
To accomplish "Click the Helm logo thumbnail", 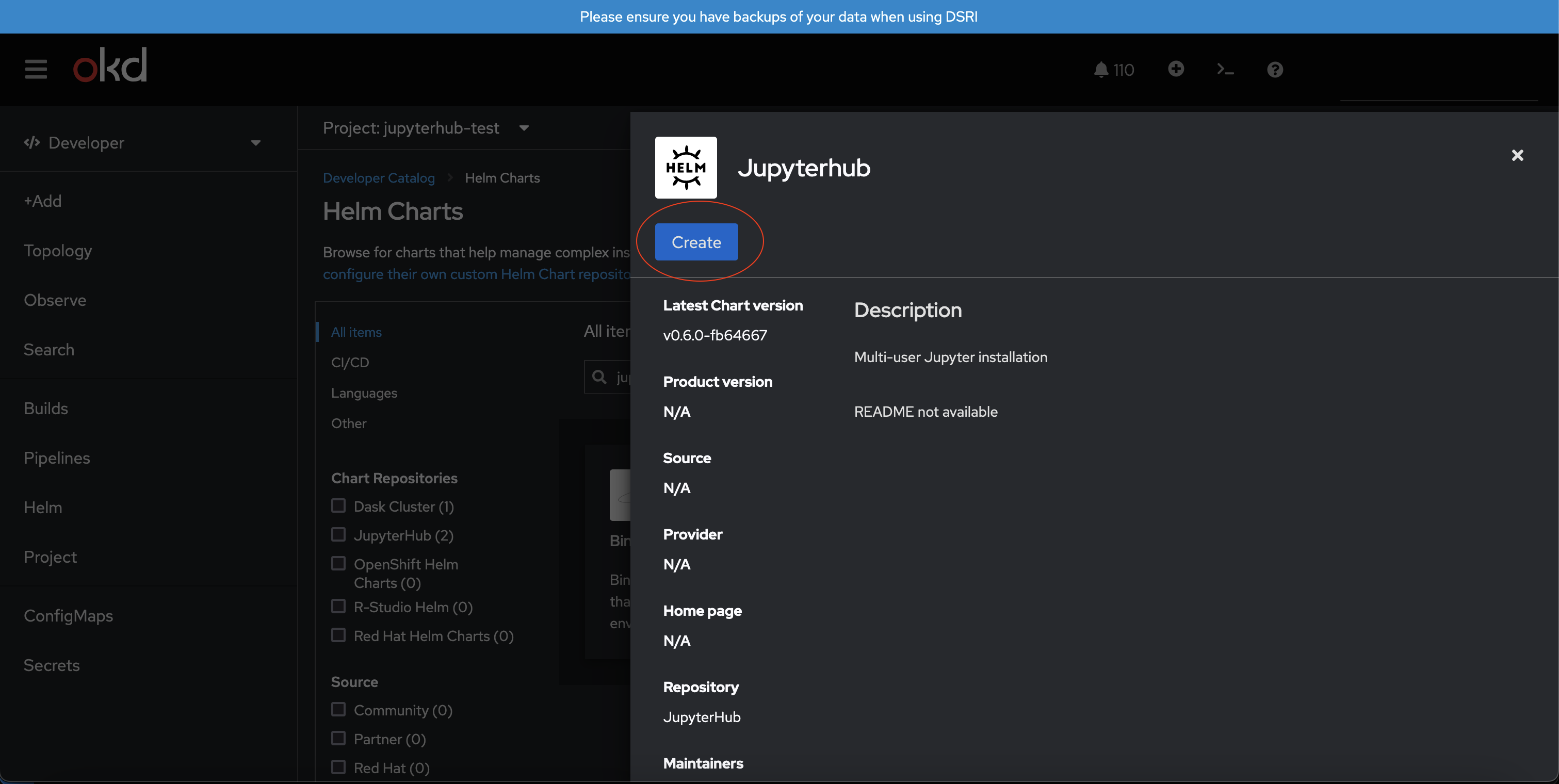I will pos(686,168).
